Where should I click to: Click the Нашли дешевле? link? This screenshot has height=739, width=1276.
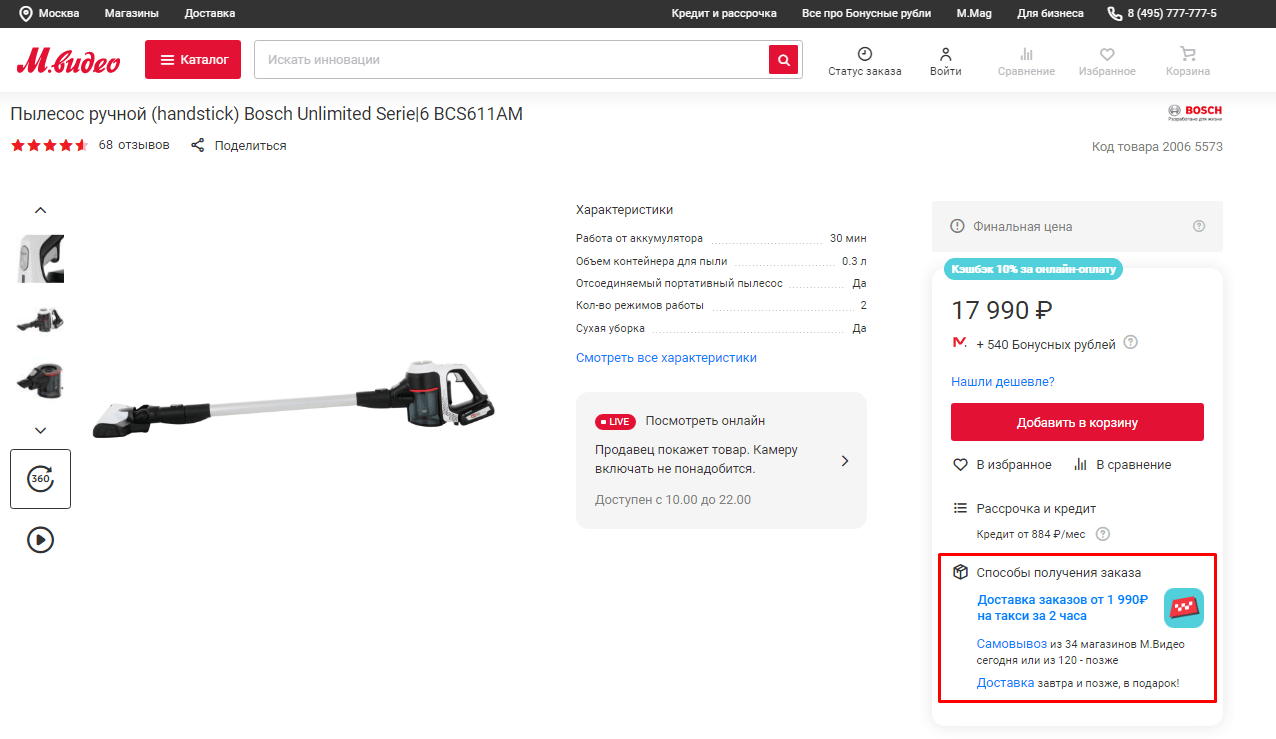[x=1003, y=382]
